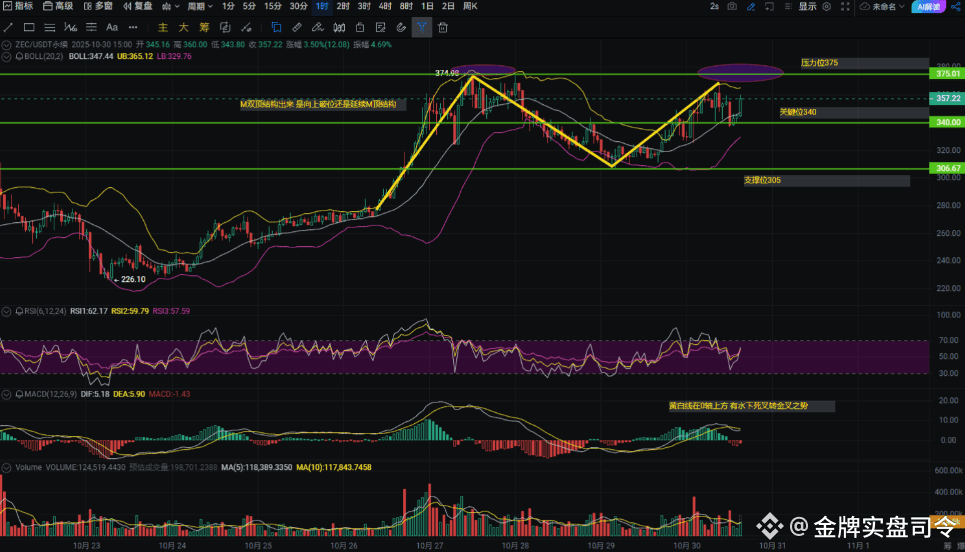Select the horizontal parallel lines tool

point(50,27)
